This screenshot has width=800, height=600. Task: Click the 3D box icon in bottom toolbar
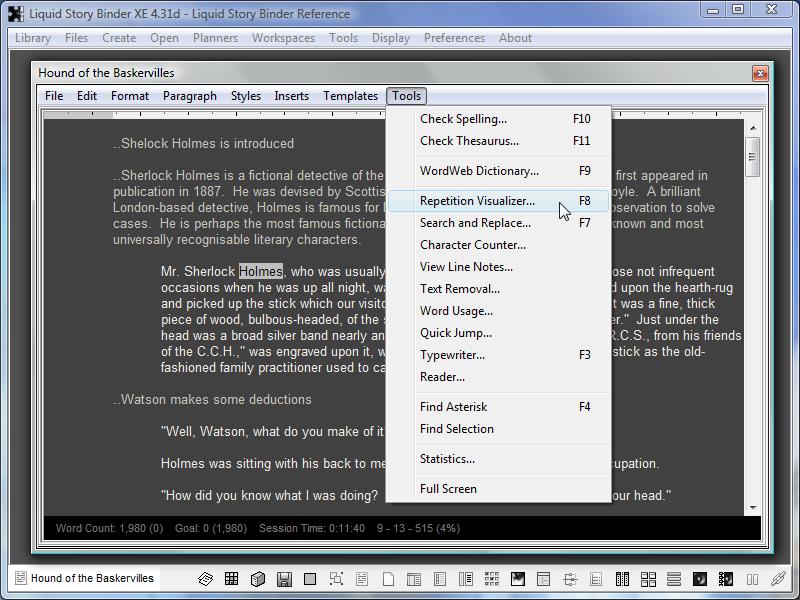click(x=257, y=579)
